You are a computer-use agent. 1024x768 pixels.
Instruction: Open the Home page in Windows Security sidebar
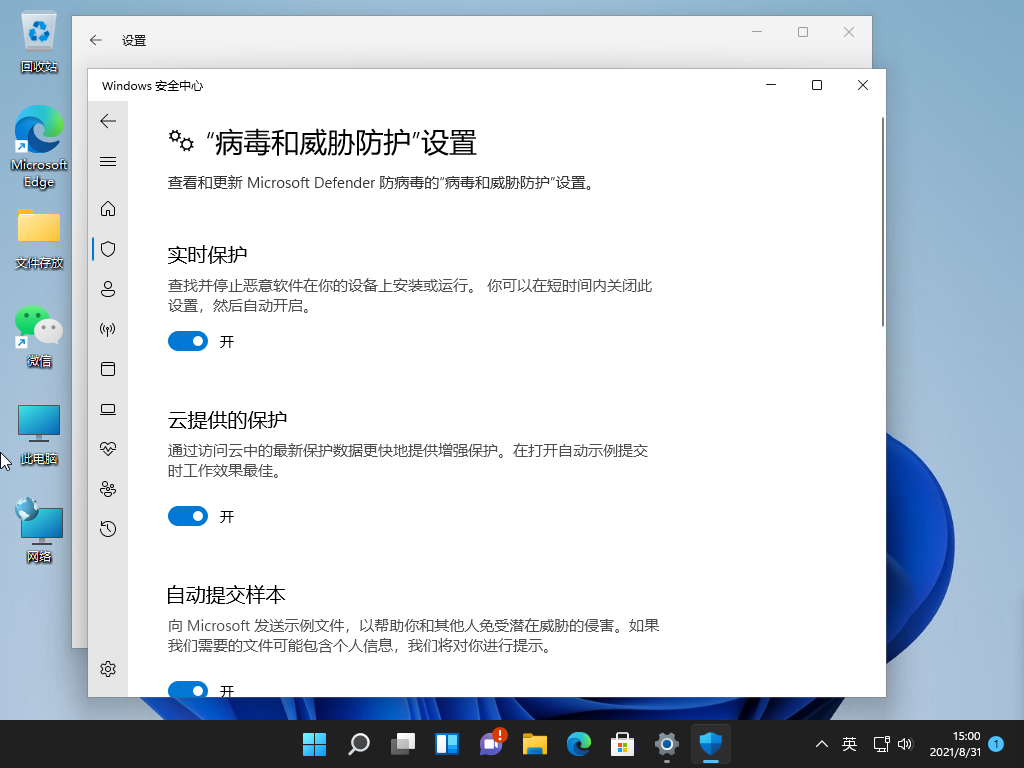point(108,209)
